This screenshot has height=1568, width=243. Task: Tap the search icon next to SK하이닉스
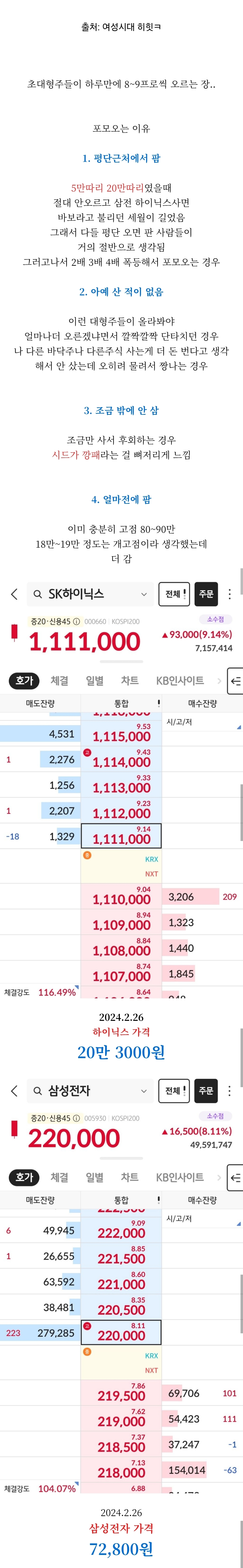click(38, 594)
